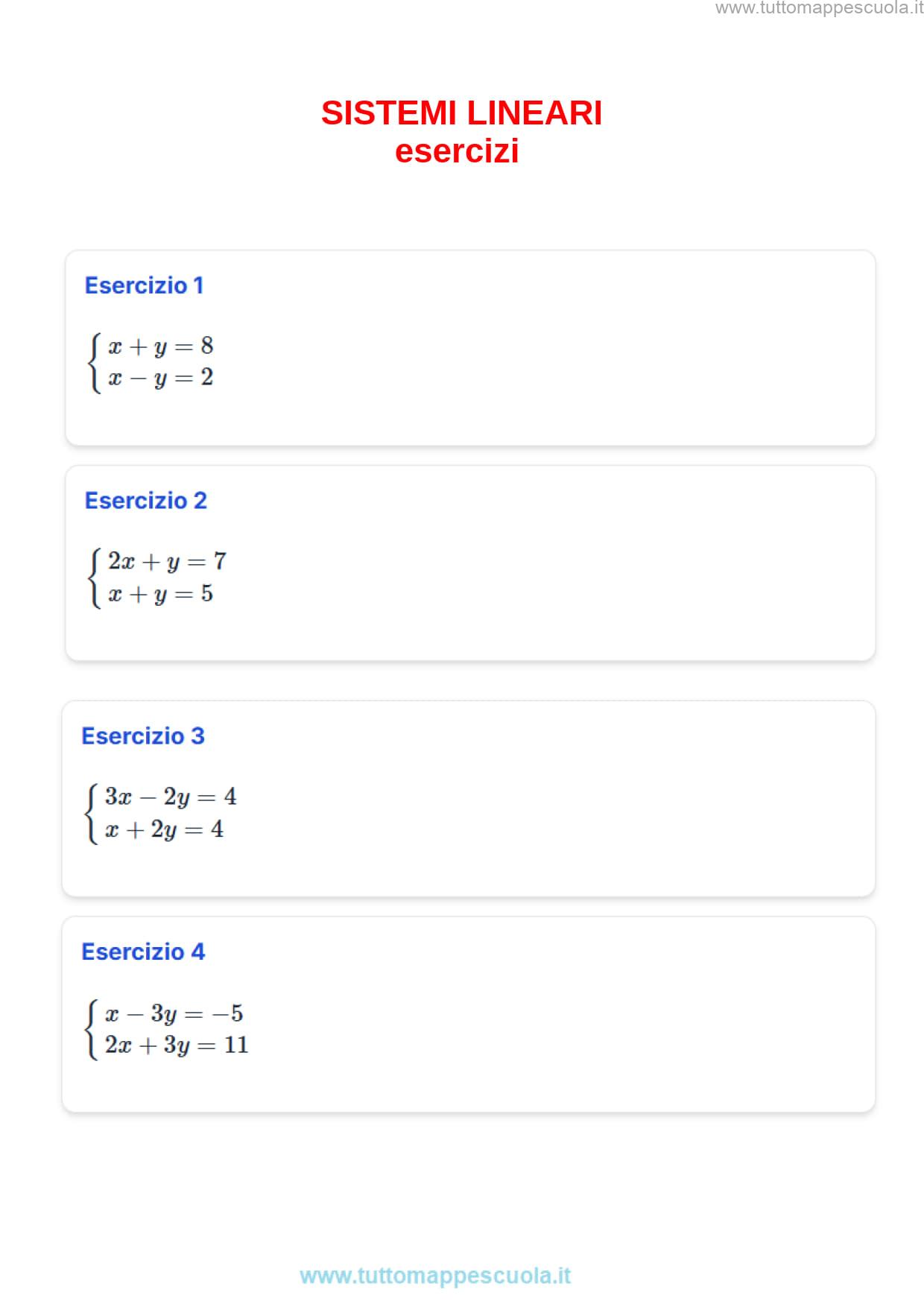Viewport: 924px width, 1307px height.
Task: Select the Esercizio 4 heading
Action: point(142,952)
